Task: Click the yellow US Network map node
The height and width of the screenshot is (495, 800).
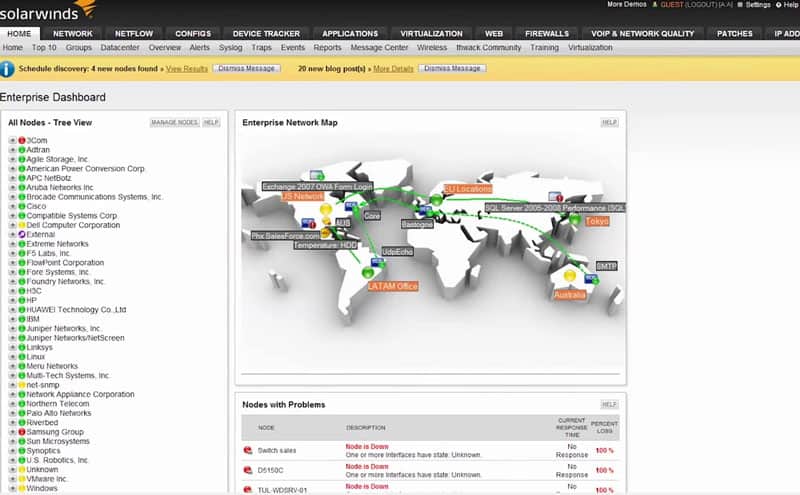Action: click(326, 209)
